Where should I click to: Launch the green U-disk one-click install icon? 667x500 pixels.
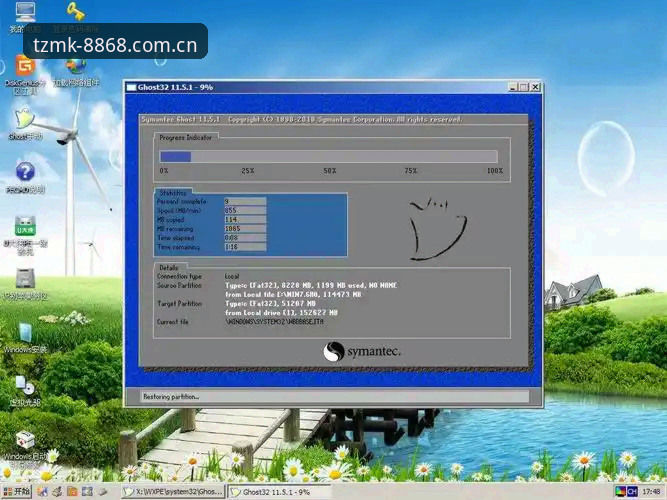click(25, 226)
